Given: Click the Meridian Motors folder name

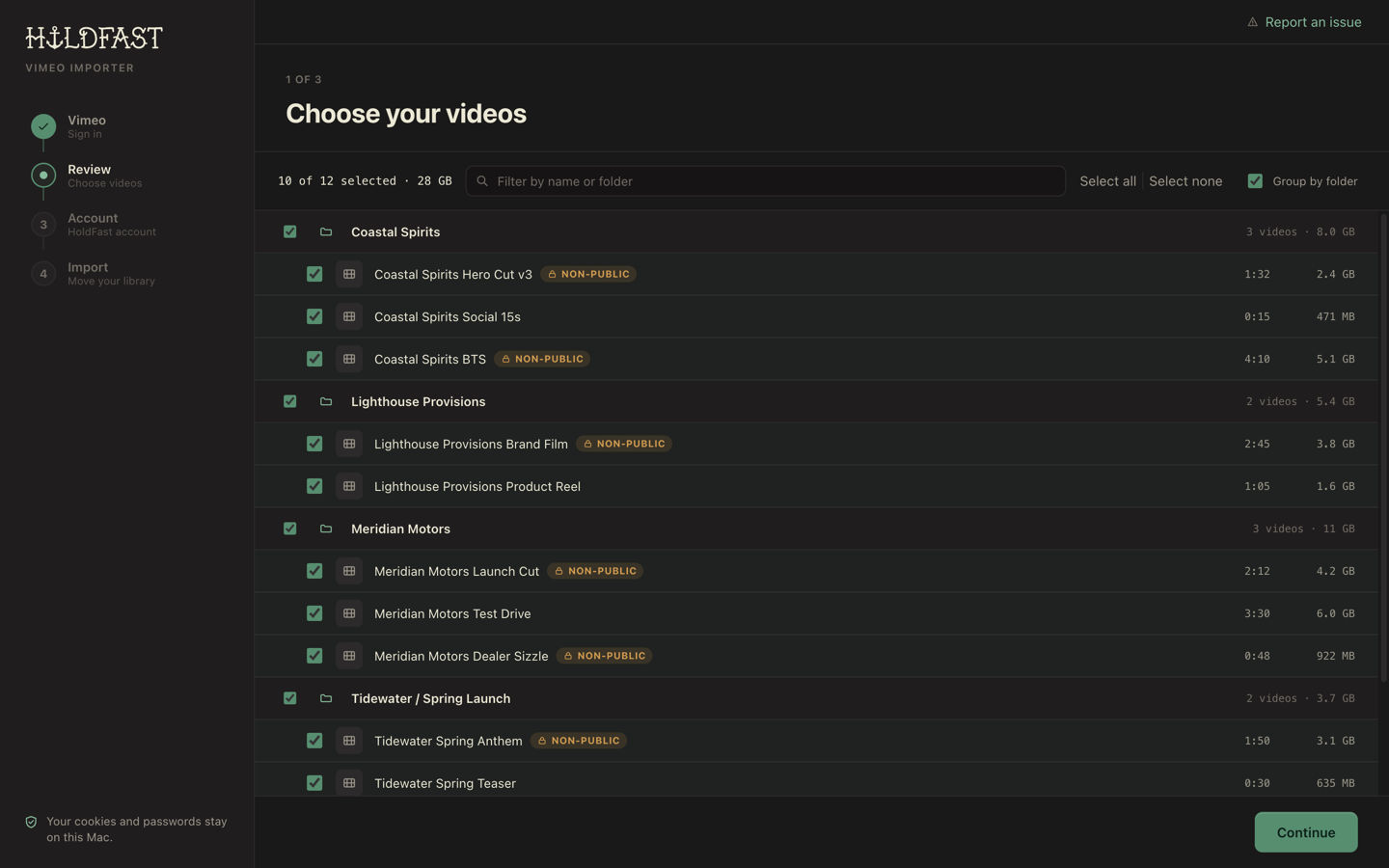Looking at the screenshot, I should click(x=400, y=529).
